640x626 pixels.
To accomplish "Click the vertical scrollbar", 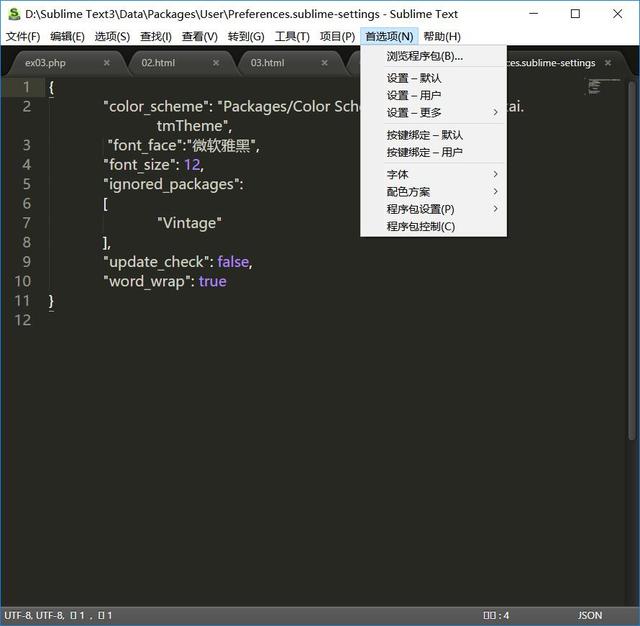I will [x=632, y=260].
